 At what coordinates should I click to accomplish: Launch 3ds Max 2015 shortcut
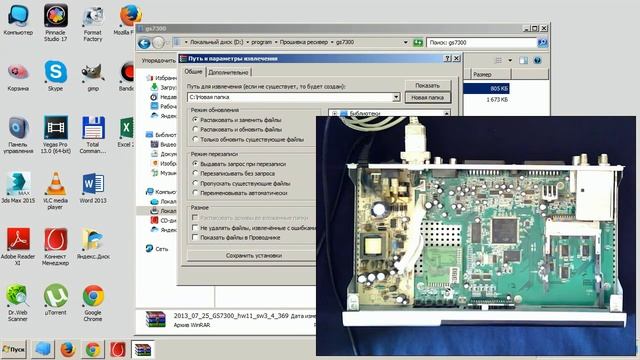coord(18,188)
